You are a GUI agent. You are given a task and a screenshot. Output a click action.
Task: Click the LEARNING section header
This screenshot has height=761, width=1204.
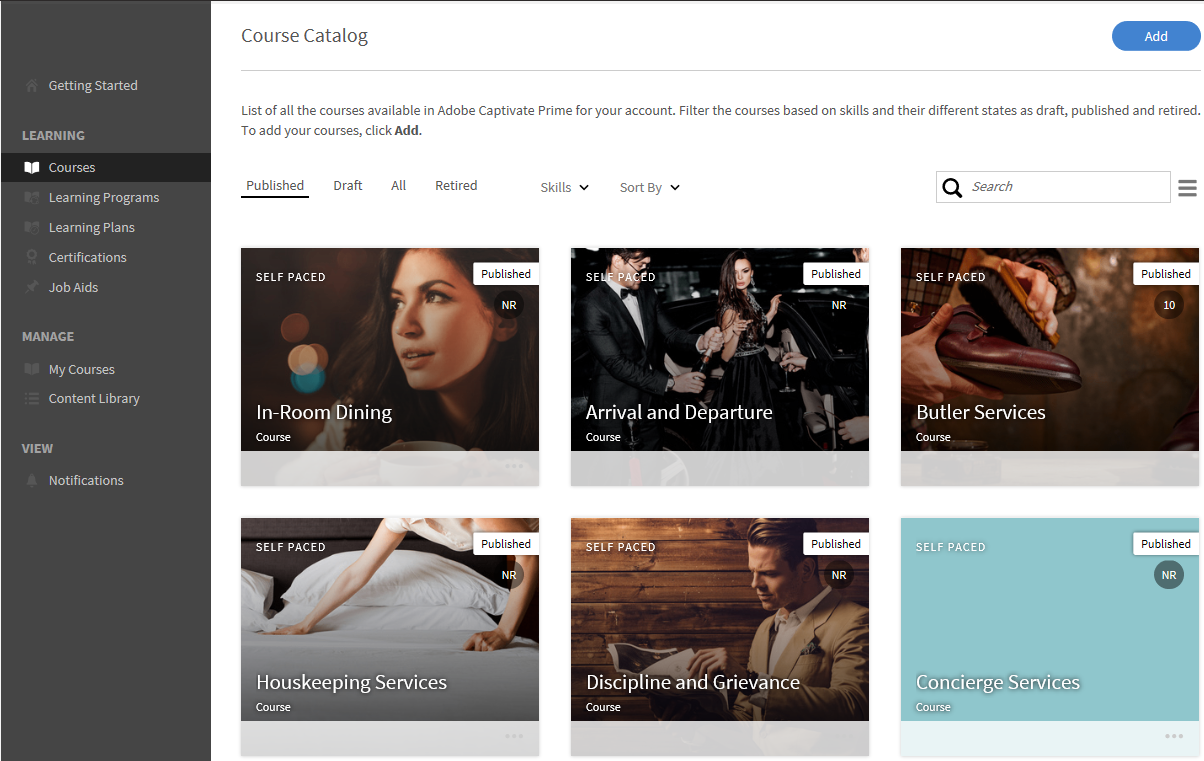click(x=53, y=136)
